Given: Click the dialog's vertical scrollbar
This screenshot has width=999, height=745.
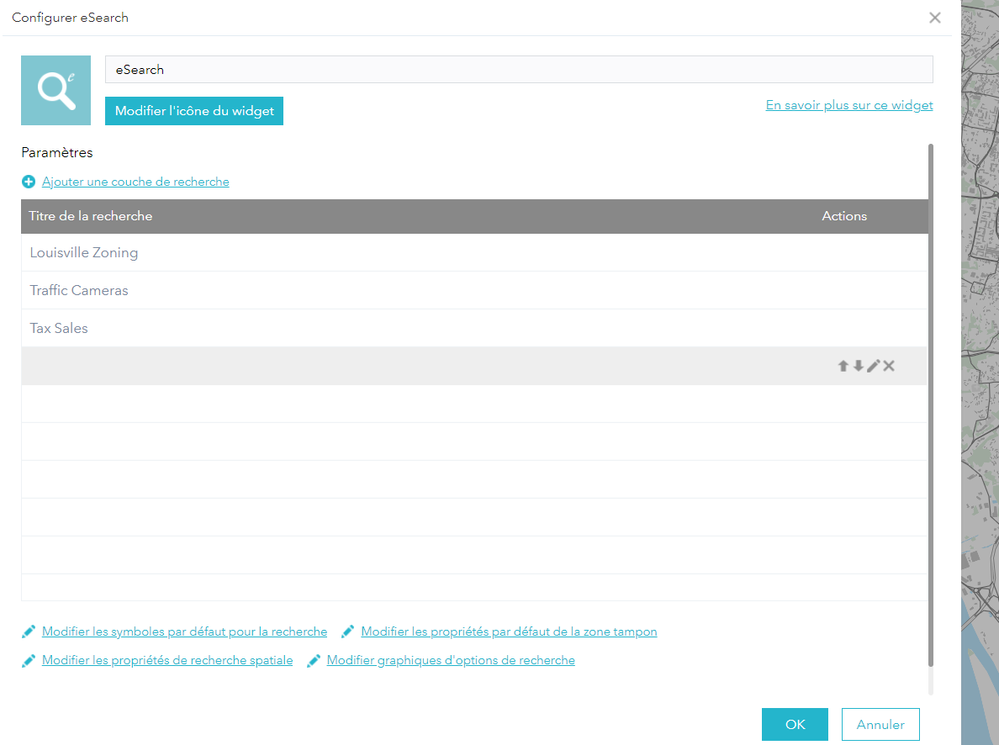Looking at the screenshot, I should coord(931,405).
